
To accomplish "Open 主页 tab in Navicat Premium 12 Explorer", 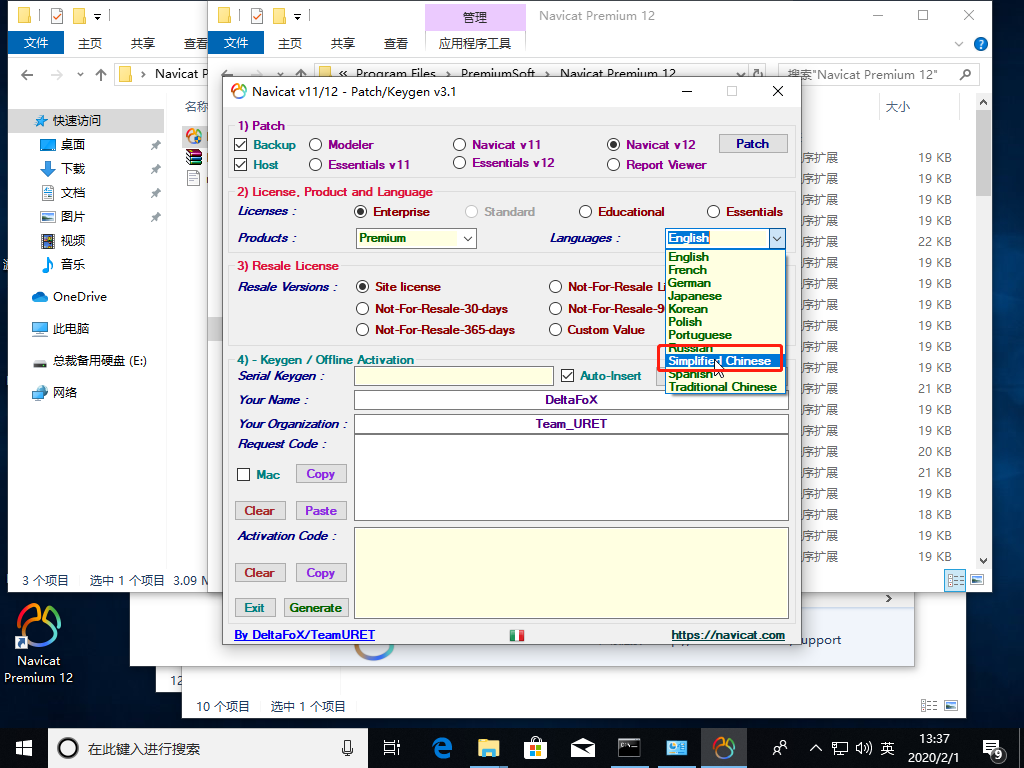I will click(290, 43).
